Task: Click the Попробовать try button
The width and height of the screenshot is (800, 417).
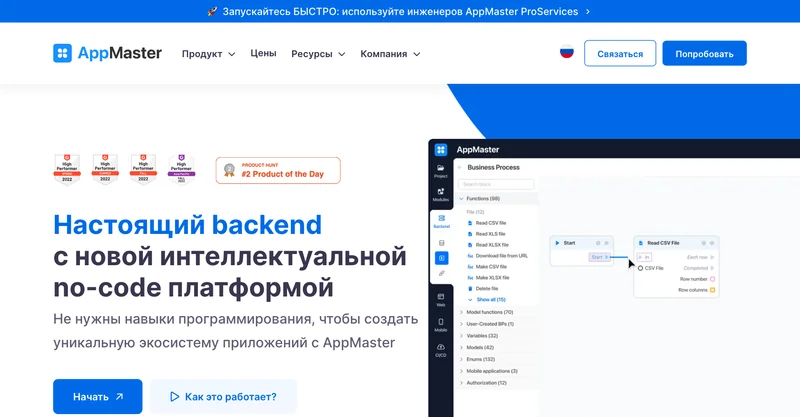Action: point(704,53)
